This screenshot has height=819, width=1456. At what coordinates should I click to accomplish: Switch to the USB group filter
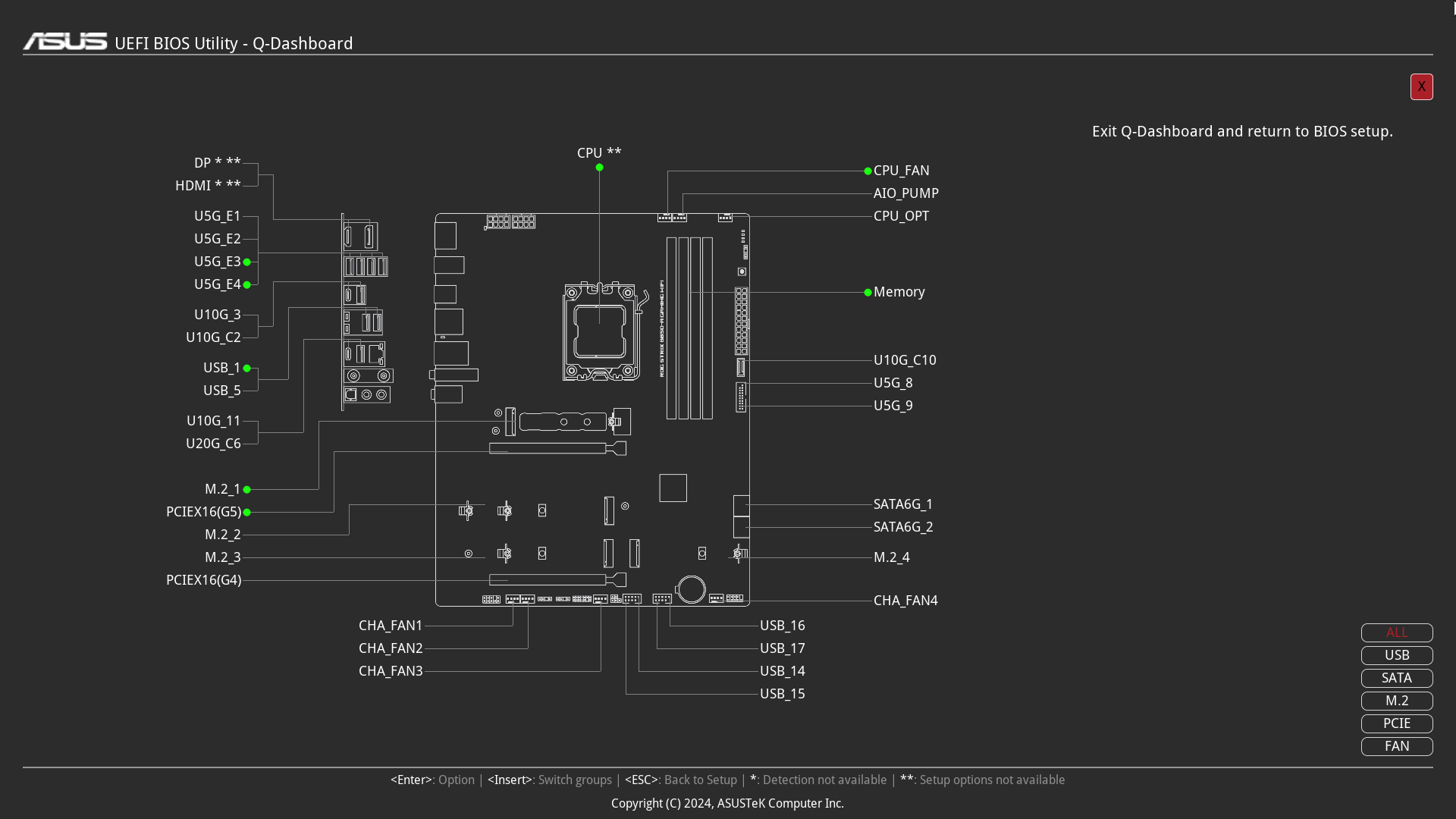coord(1397,655)
